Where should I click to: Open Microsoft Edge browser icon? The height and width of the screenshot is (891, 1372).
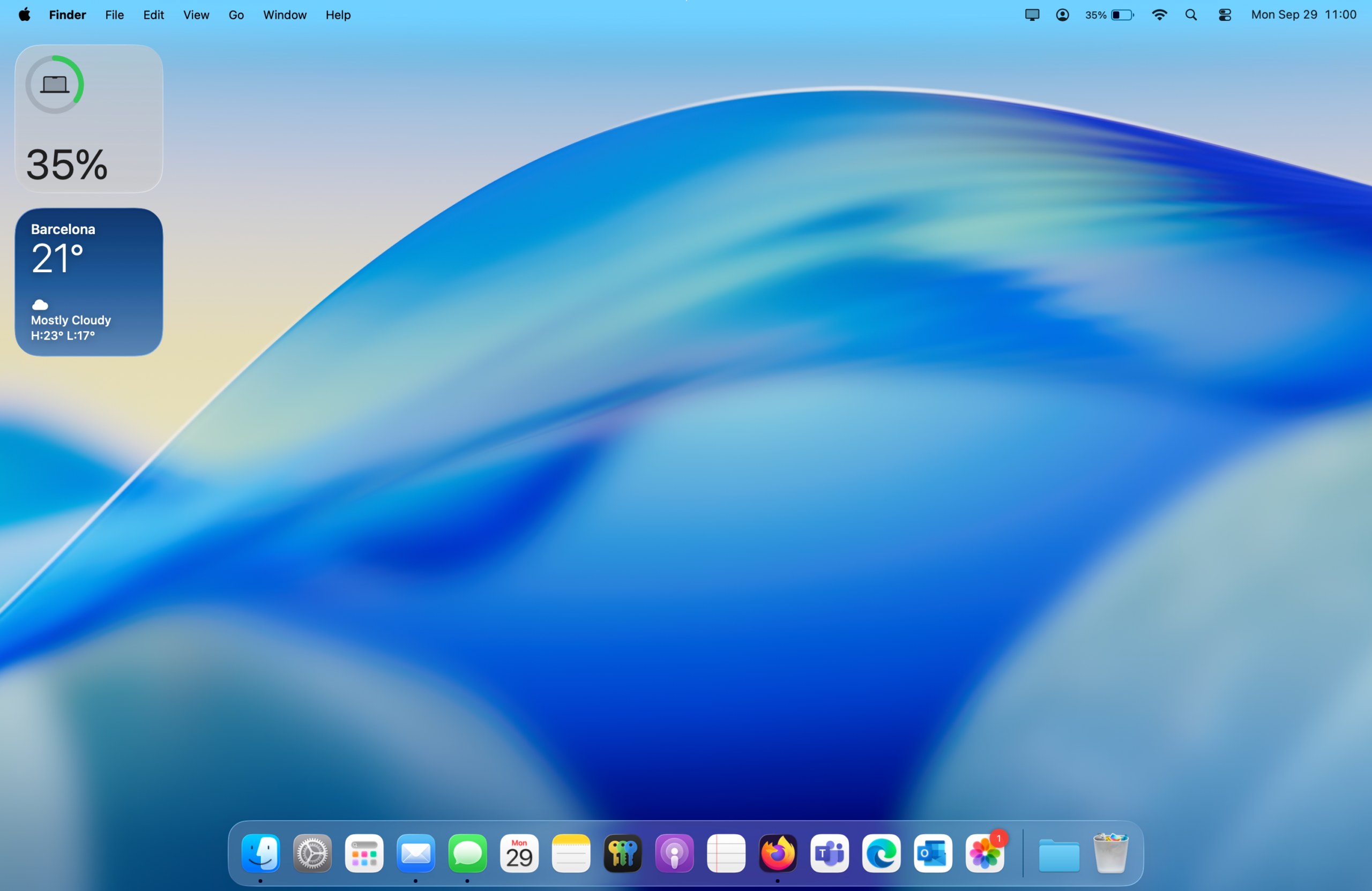pyautogui.click(x=881, y=853)
